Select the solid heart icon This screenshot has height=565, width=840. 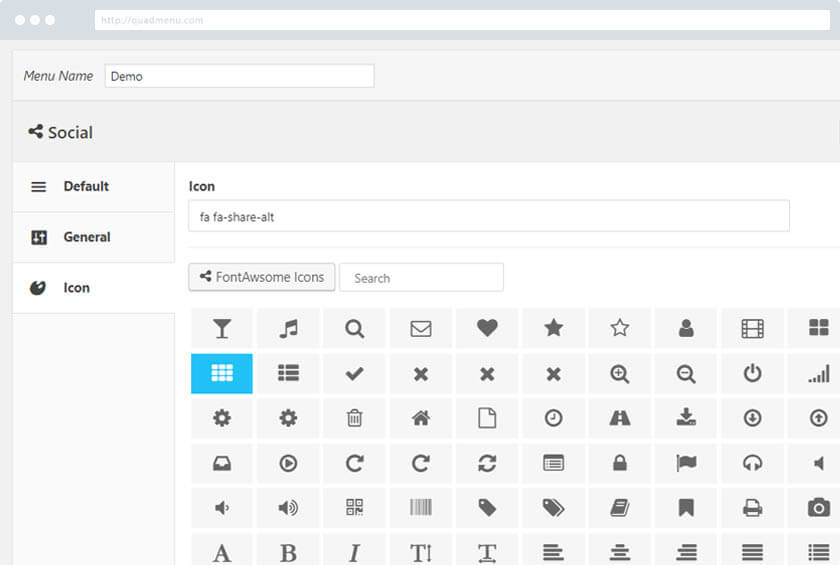(487, 328)
